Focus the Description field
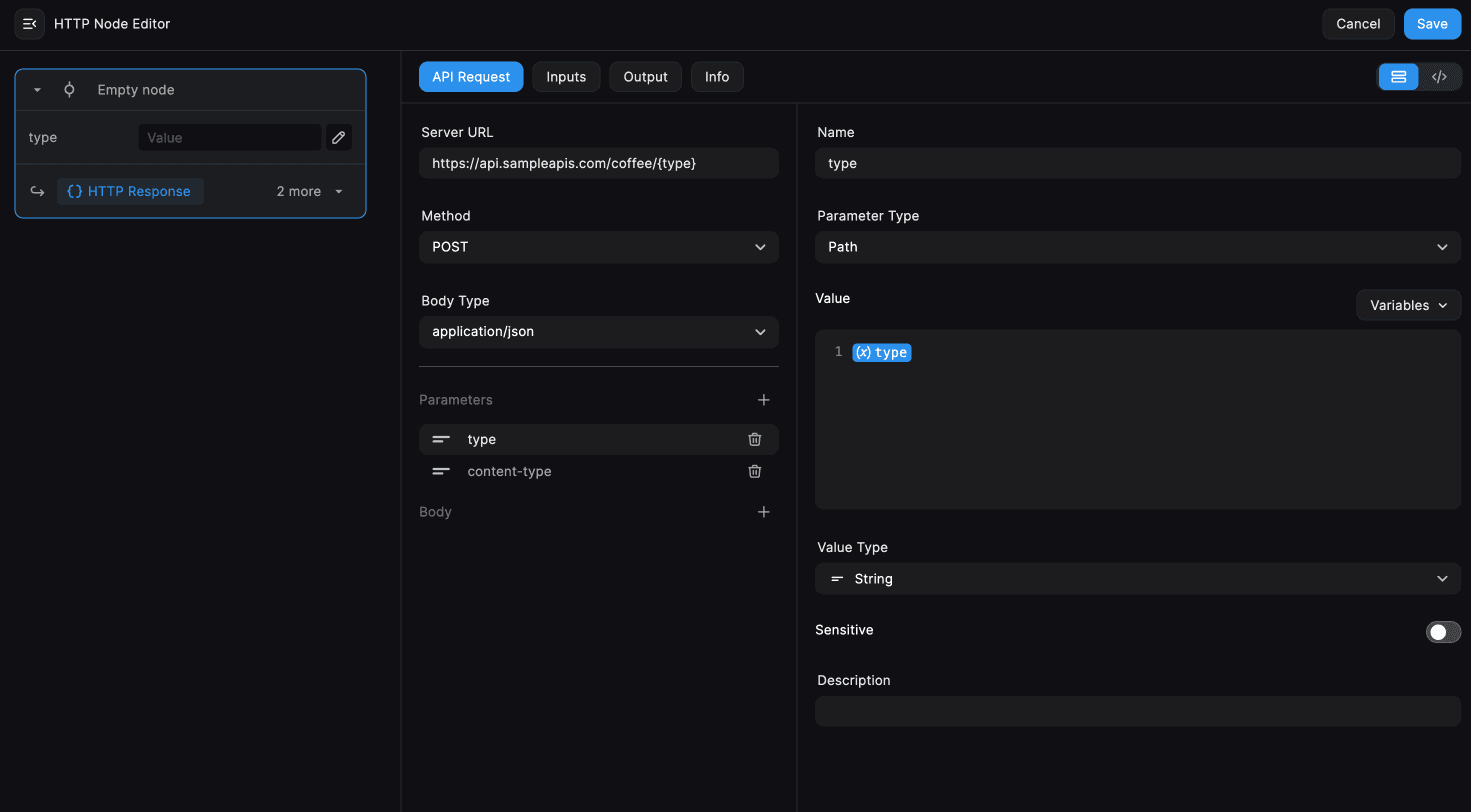The image size is (1471, 812). 1138,711
